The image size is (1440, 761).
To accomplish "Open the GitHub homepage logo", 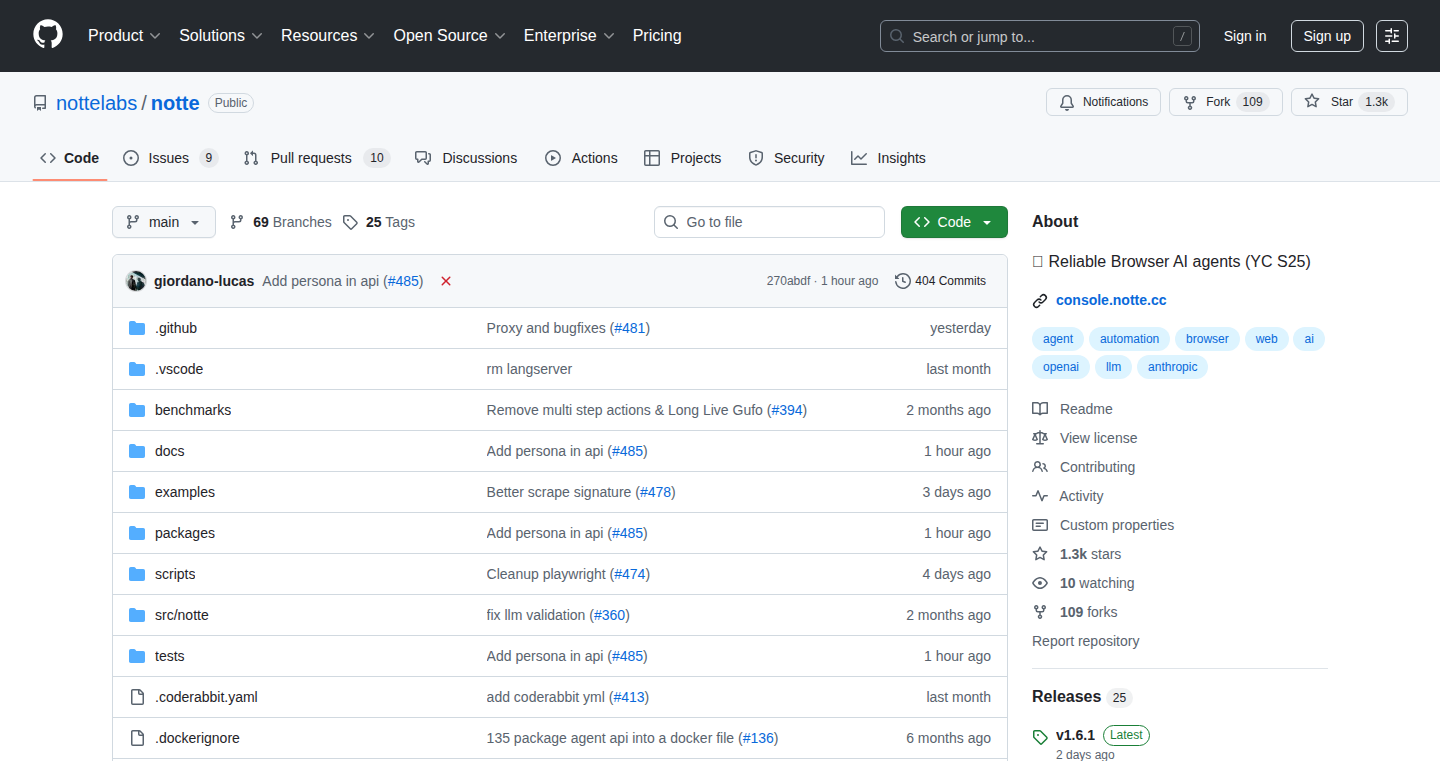I will (x=48, y=35).
